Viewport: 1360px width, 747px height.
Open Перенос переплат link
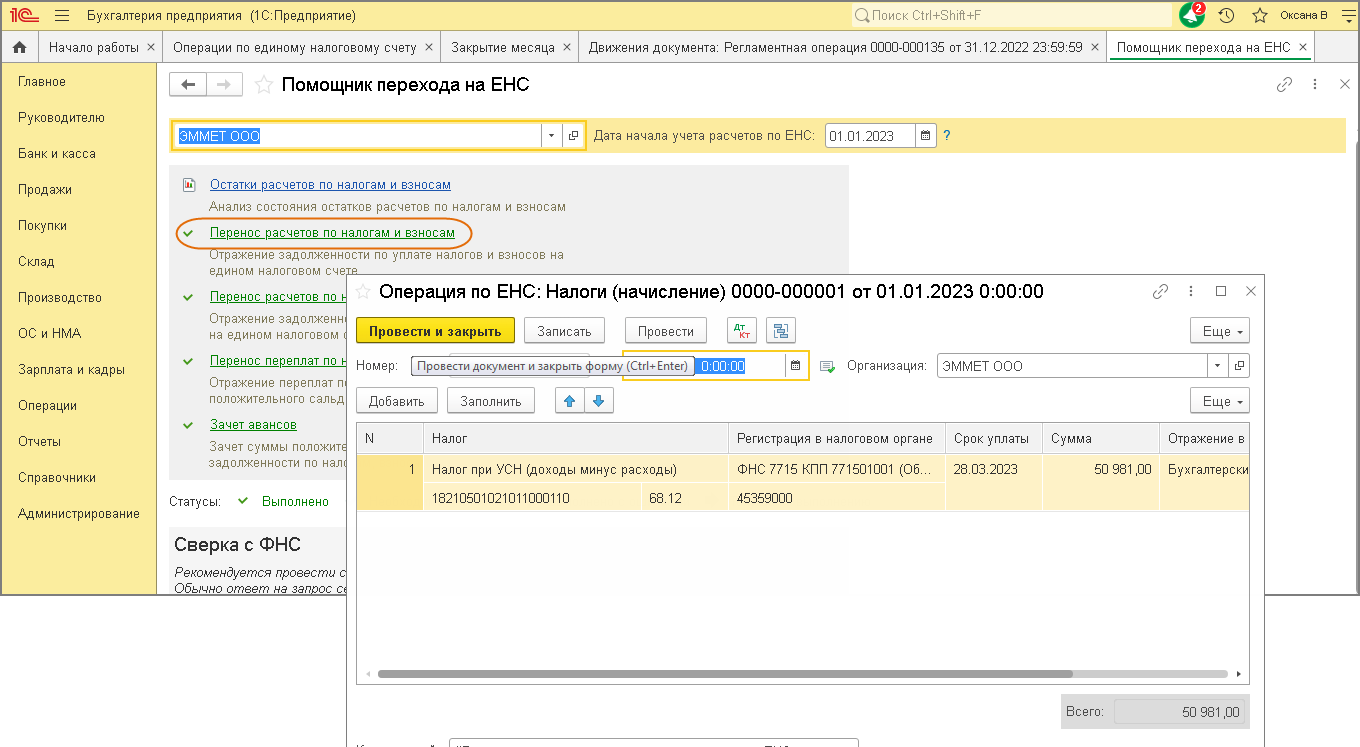[x=278, y=361]
